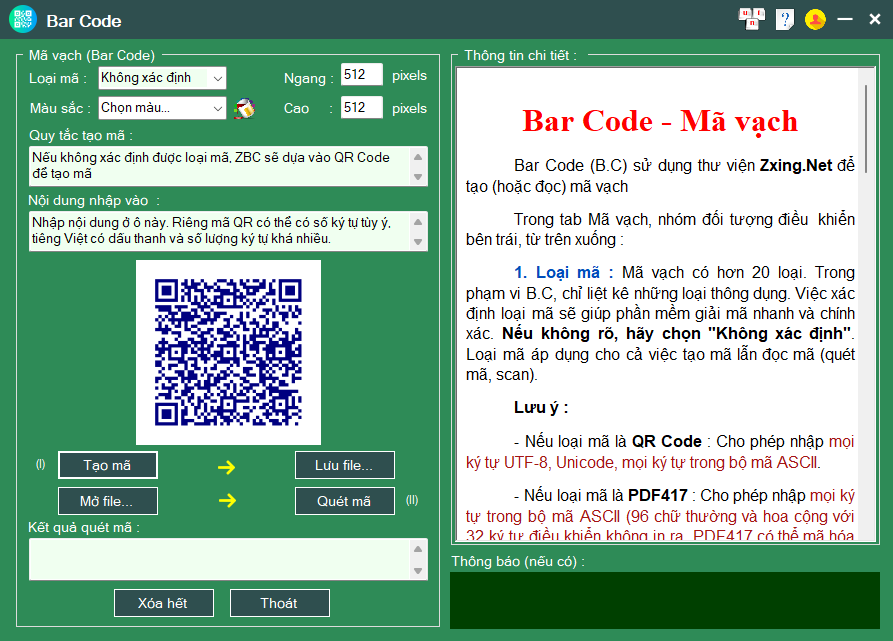The height and width of the screenshot is (641, 893).
Task: Click the yellow user account icon
Action: point(815,19)
